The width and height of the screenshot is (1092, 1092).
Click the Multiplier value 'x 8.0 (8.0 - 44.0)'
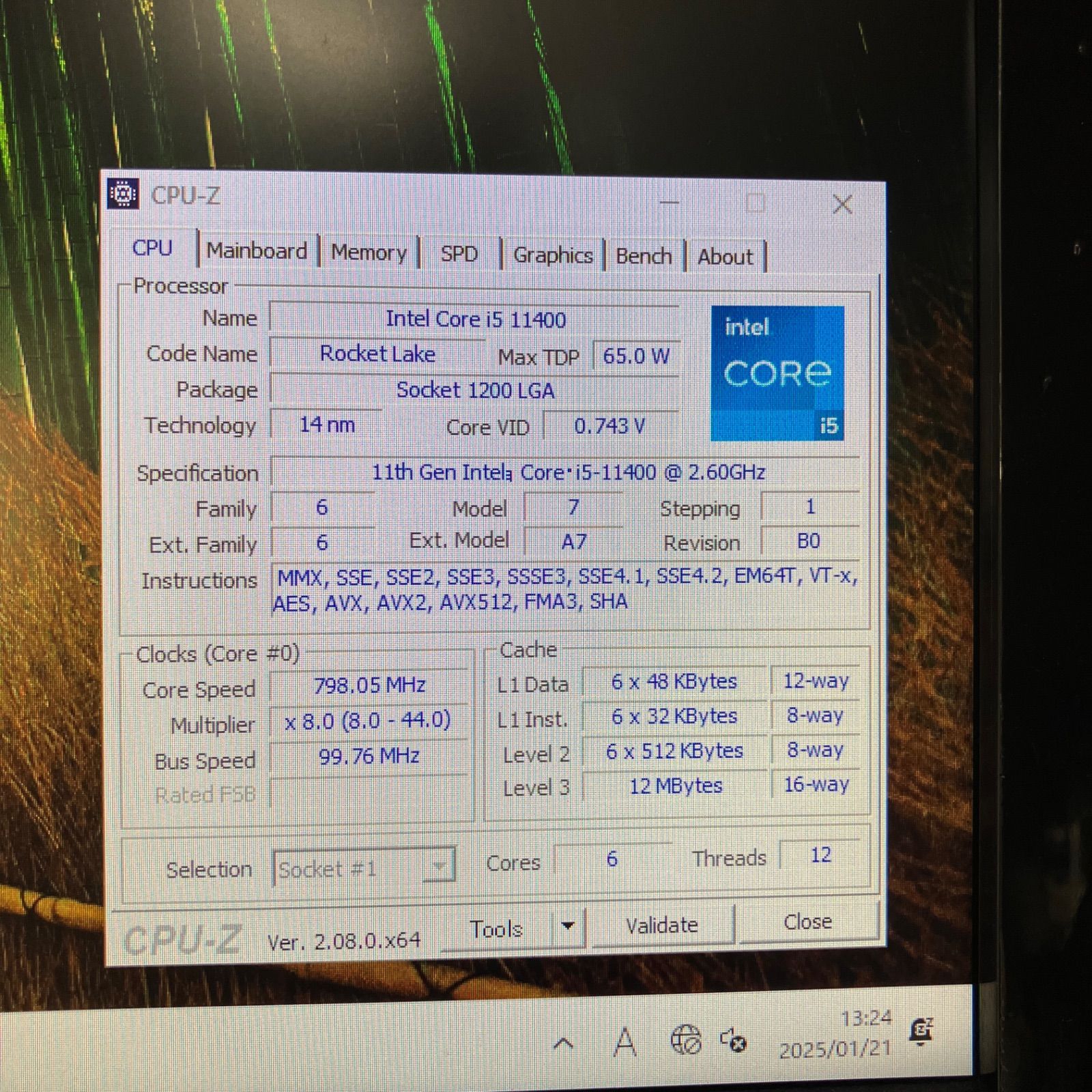coord(369,721)
